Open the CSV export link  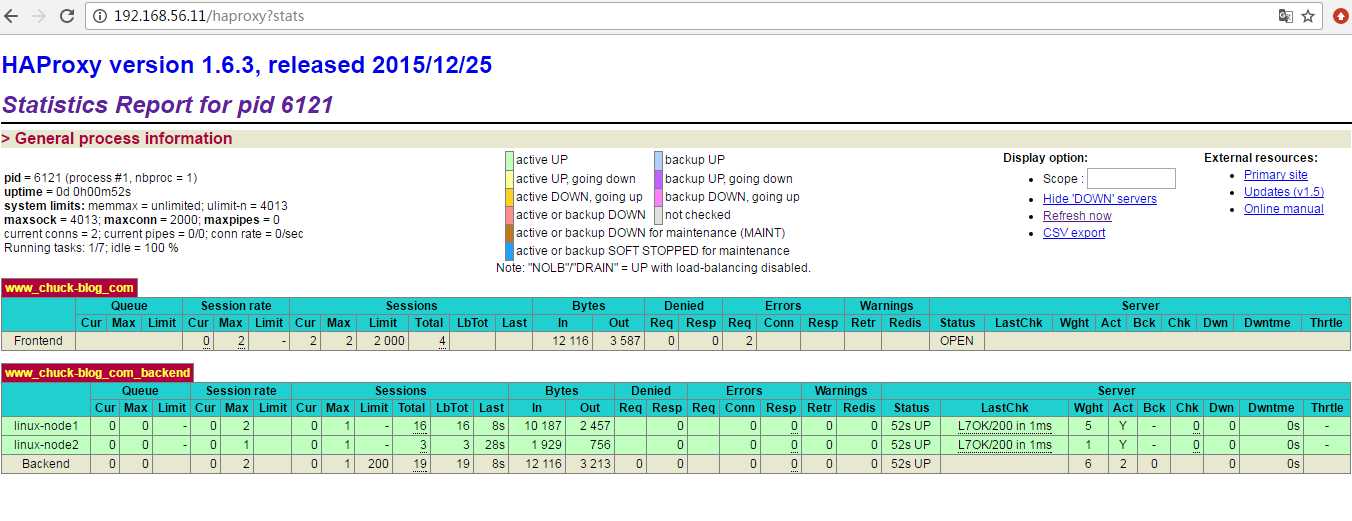coord(1074,233)
